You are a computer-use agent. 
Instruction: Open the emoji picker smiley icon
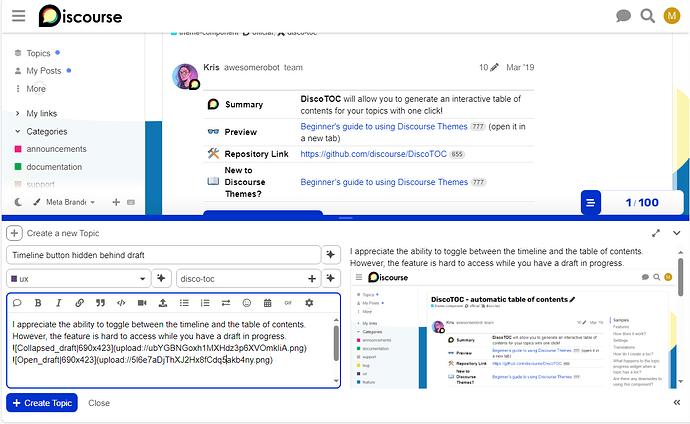[x=247, y=303]
